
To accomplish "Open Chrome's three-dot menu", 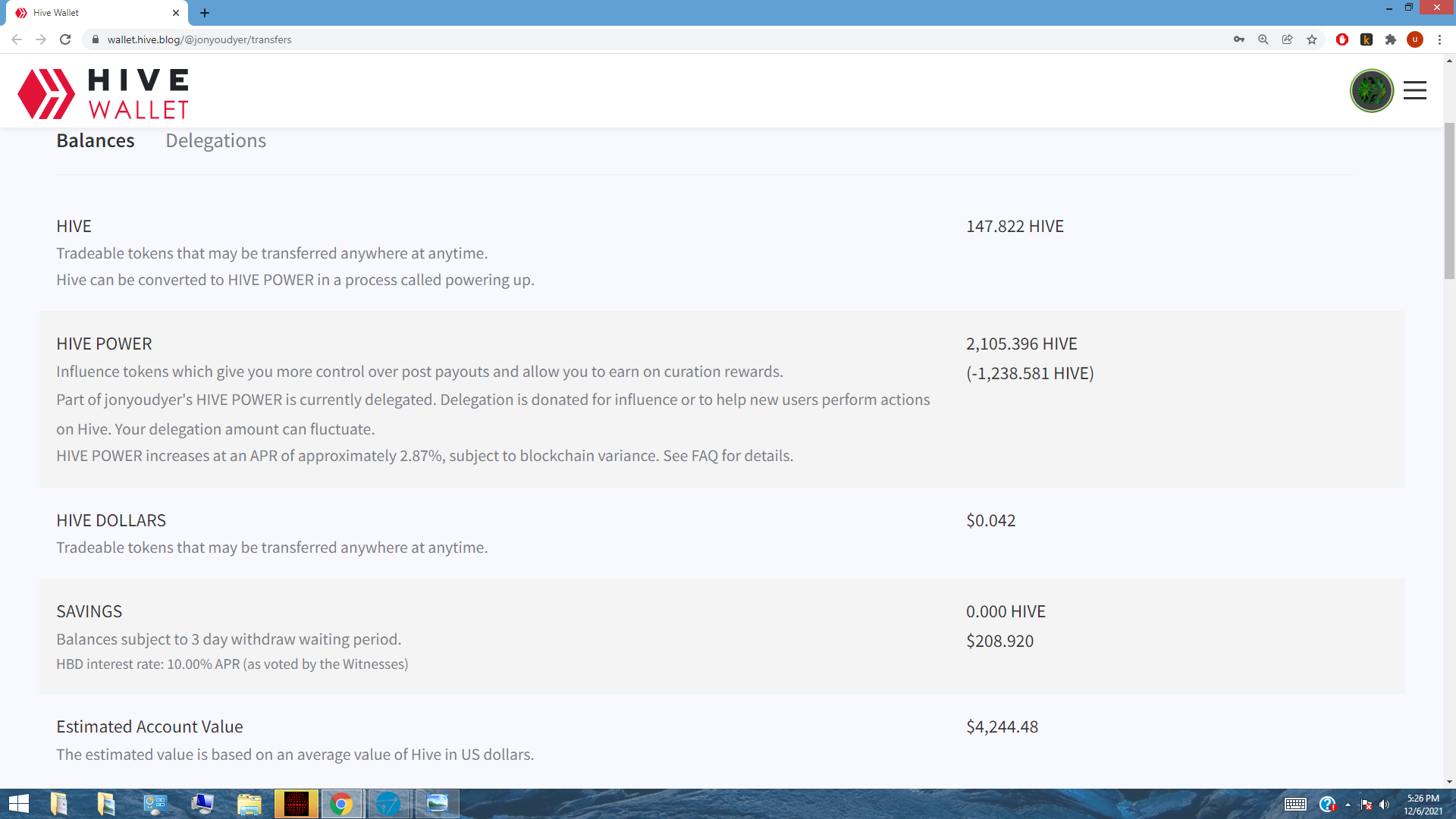I will click(x=1439, y=39).
